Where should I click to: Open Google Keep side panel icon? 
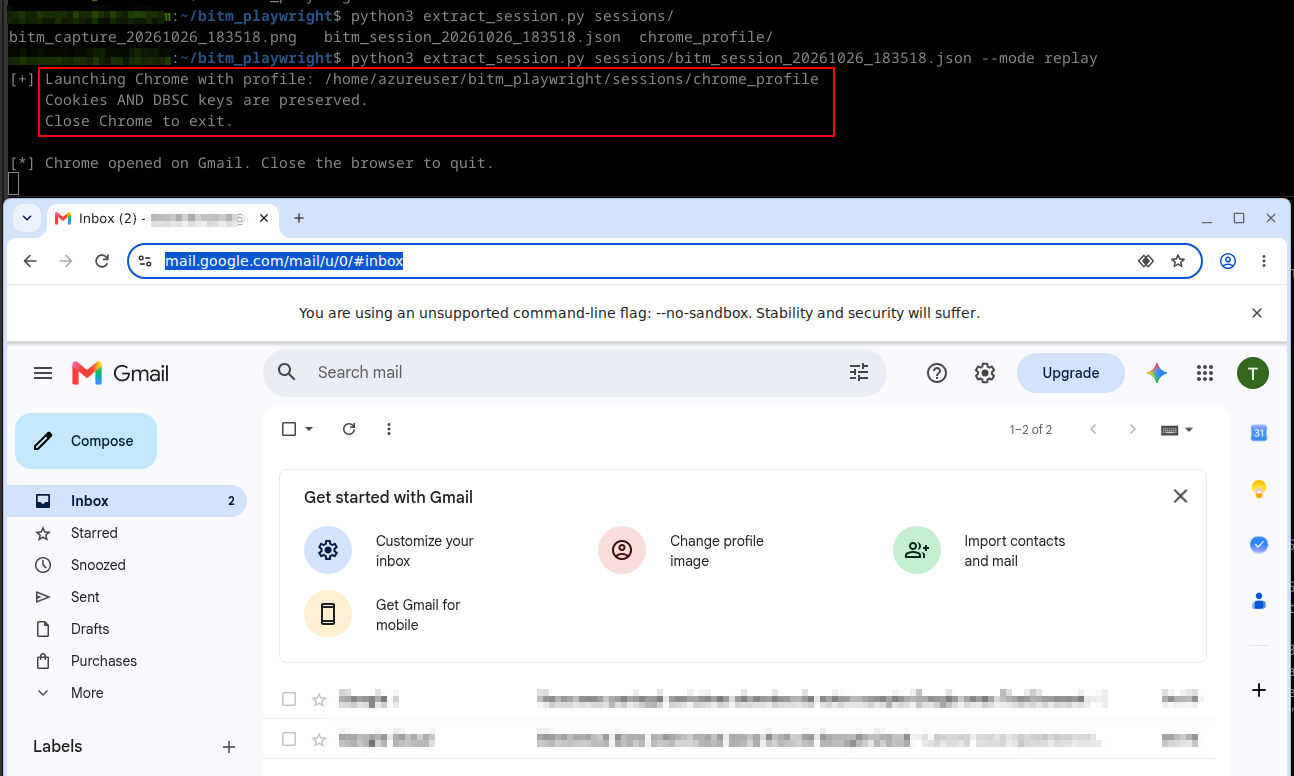(x=1259, y=489)
